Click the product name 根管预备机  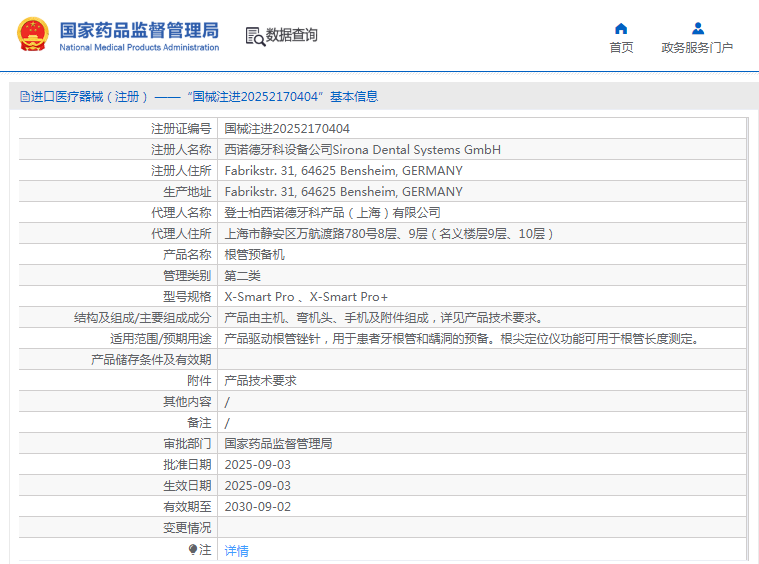[x=254, y=255]
